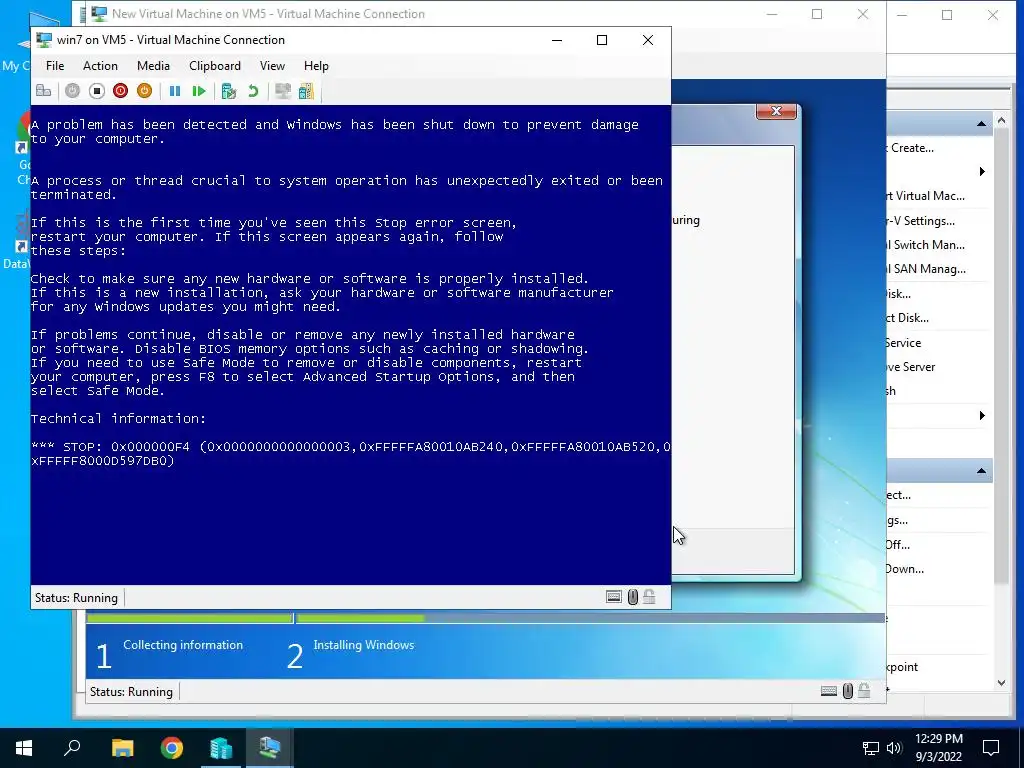The image size is (1024, 768).
Task: Choose Import Virtual Machine action in Actions pane
Action: point(925,196)
